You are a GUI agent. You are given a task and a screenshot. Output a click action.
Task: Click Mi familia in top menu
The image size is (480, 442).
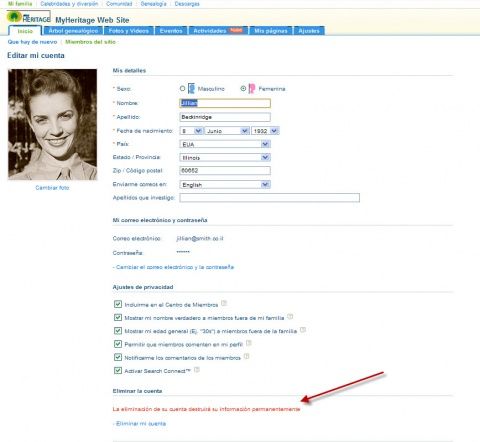[20, 4]
